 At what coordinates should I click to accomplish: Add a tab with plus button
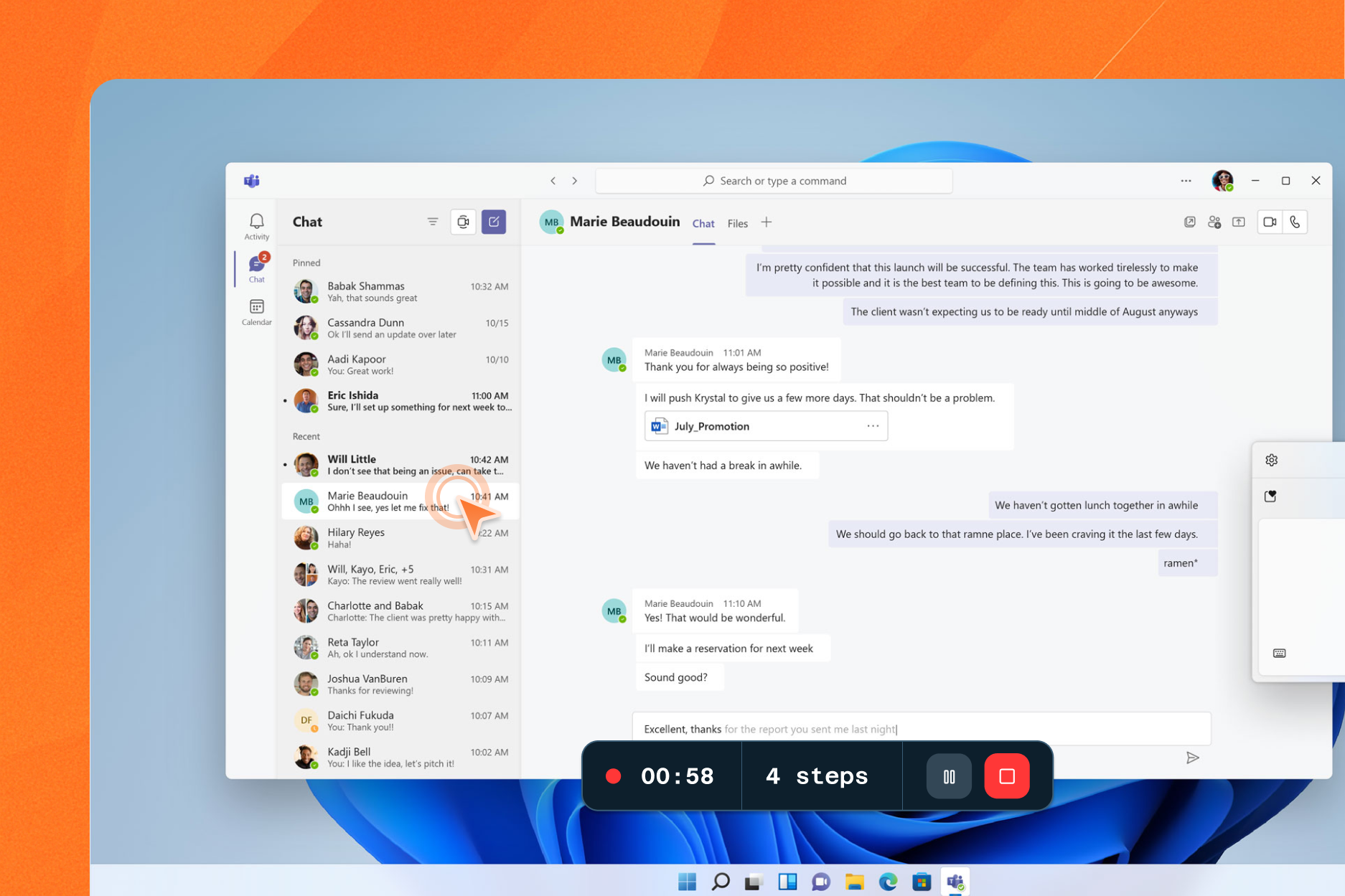(x=767, y=222)
